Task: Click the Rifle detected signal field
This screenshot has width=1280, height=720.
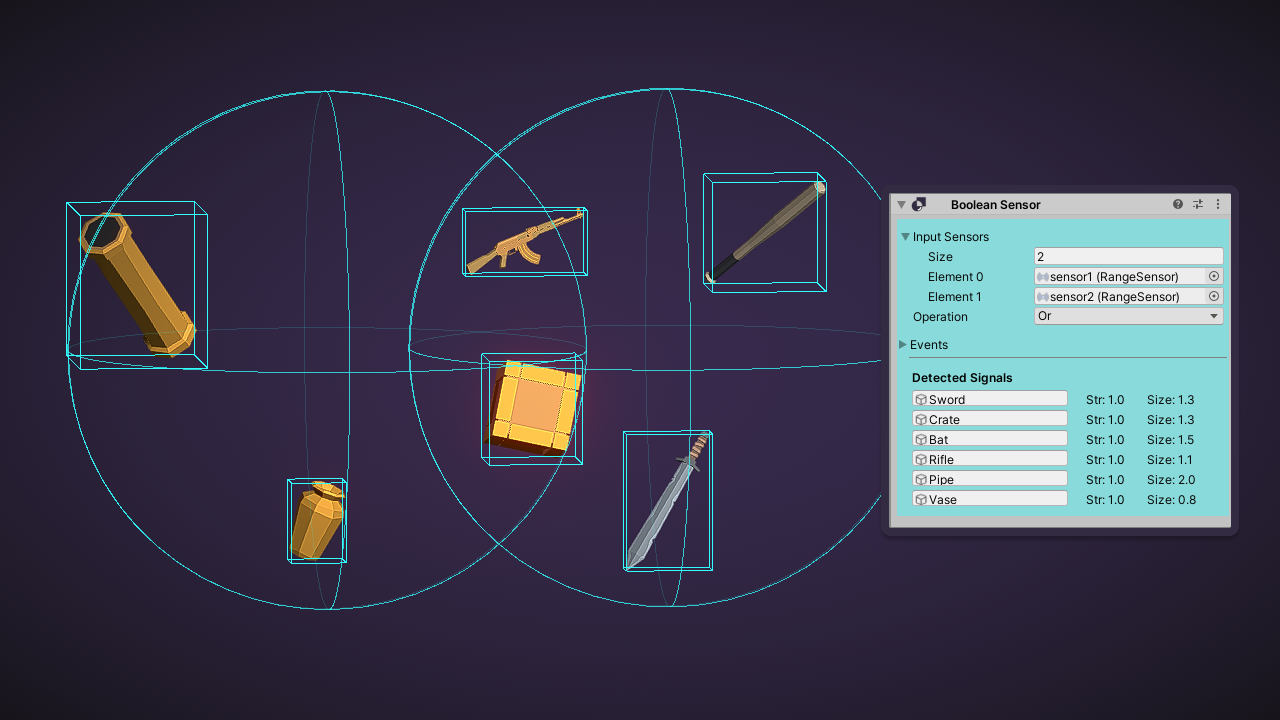Action: coord(990,459)
